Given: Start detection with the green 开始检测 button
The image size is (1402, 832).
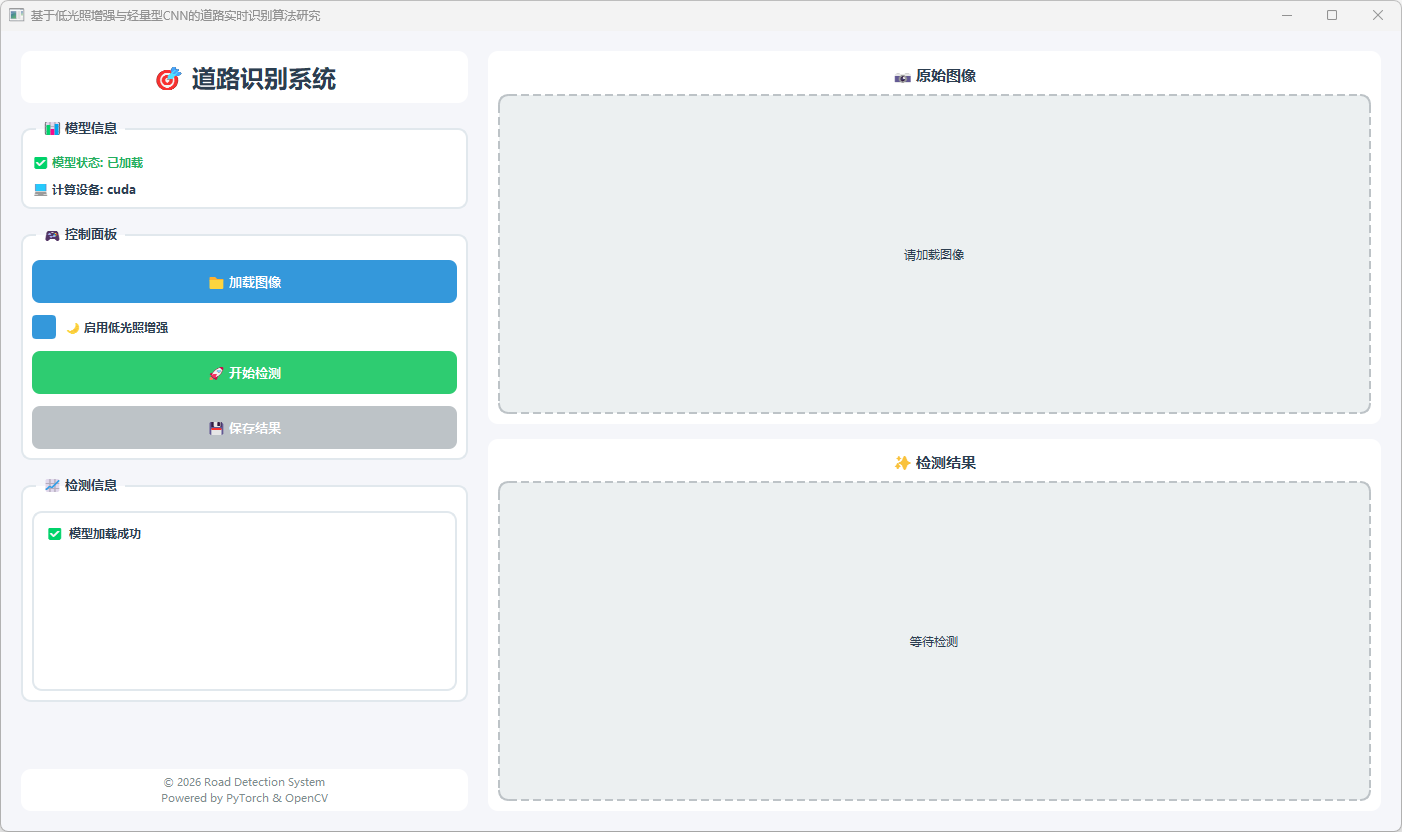Looking at the screenshot, I should (244, 373).
